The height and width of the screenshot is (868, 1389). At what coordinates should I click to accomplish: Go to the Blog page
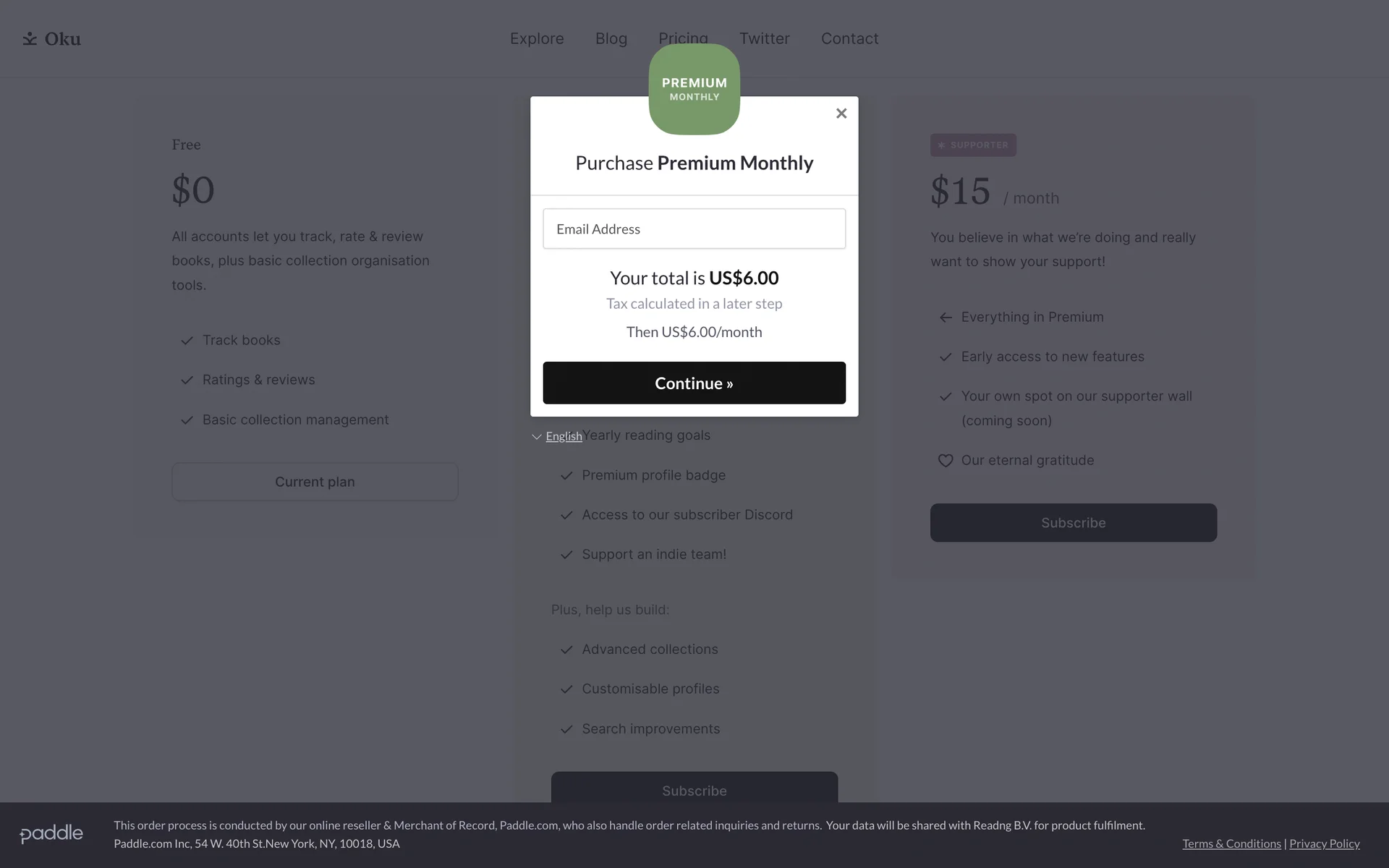click(x=611, y=39)
